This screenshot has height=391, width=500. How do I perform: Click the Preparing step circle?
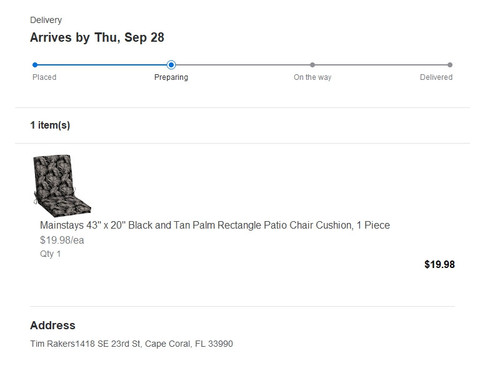[x=171, y=65]
